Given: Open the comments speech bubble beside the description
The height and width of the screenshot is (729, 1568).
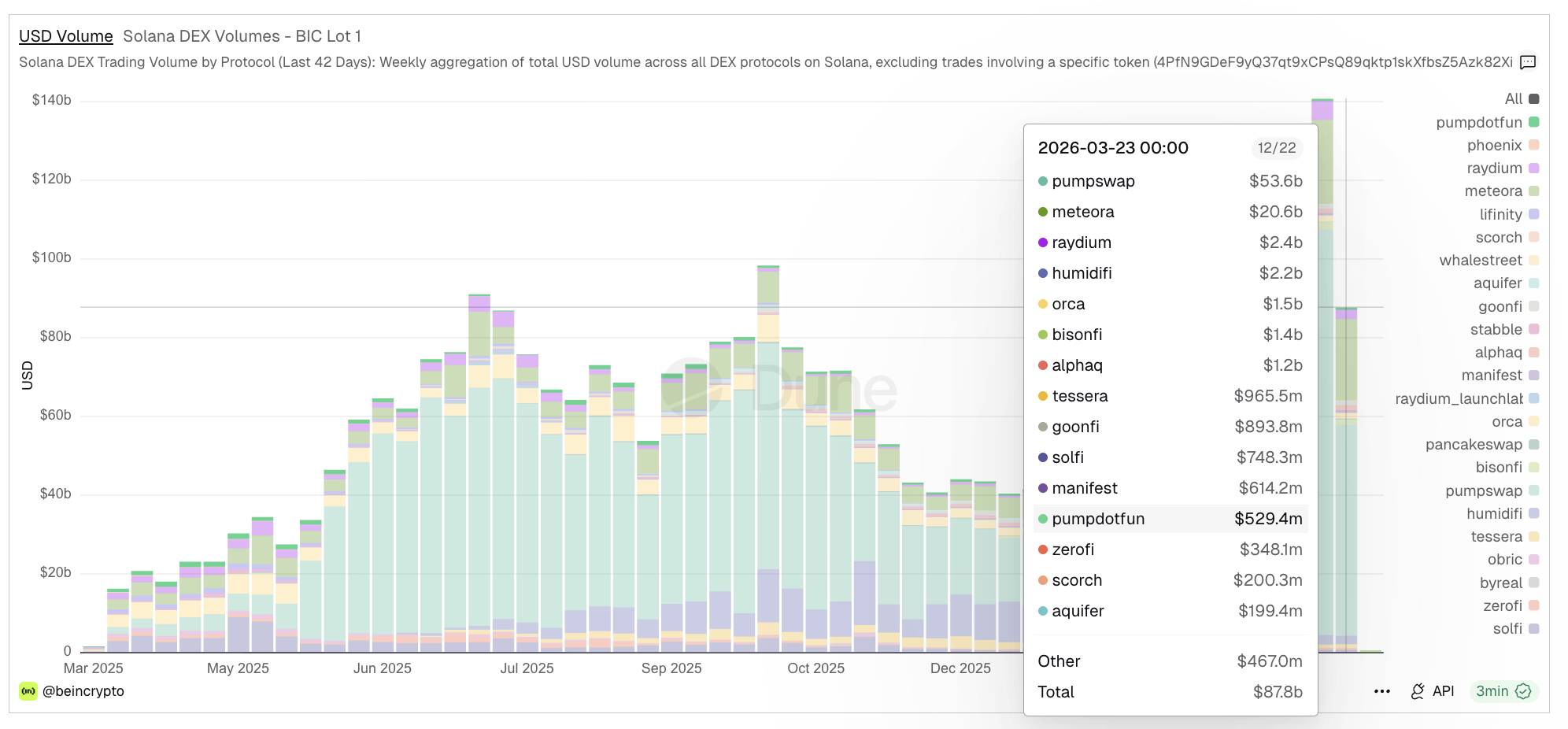Looking at the screenshot, I should (1527, 62).
